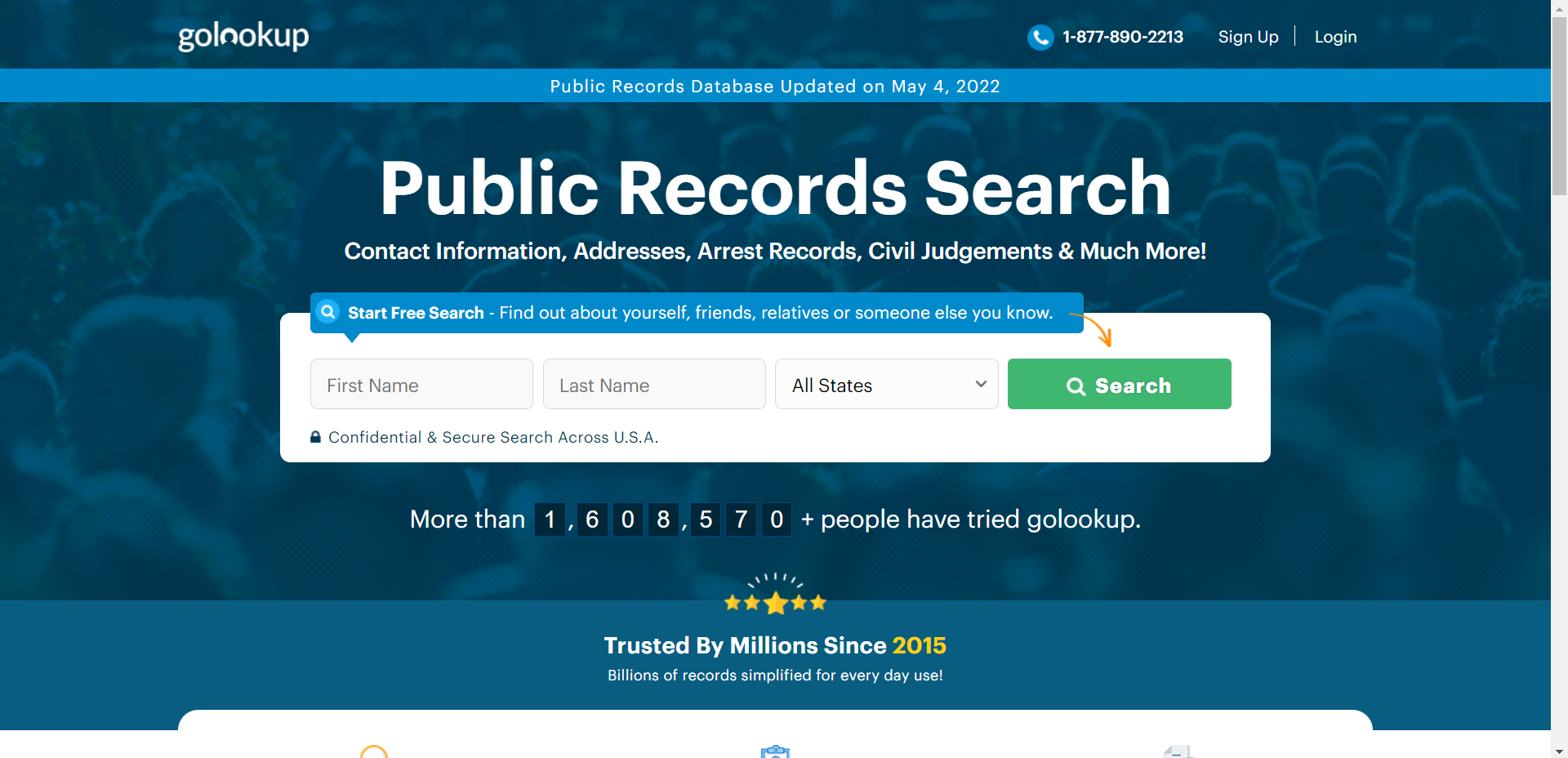The width and height of the screenshot is (1568, 758).
Task: Click 'people have tried golookup' text
Action: coord(980,519)
